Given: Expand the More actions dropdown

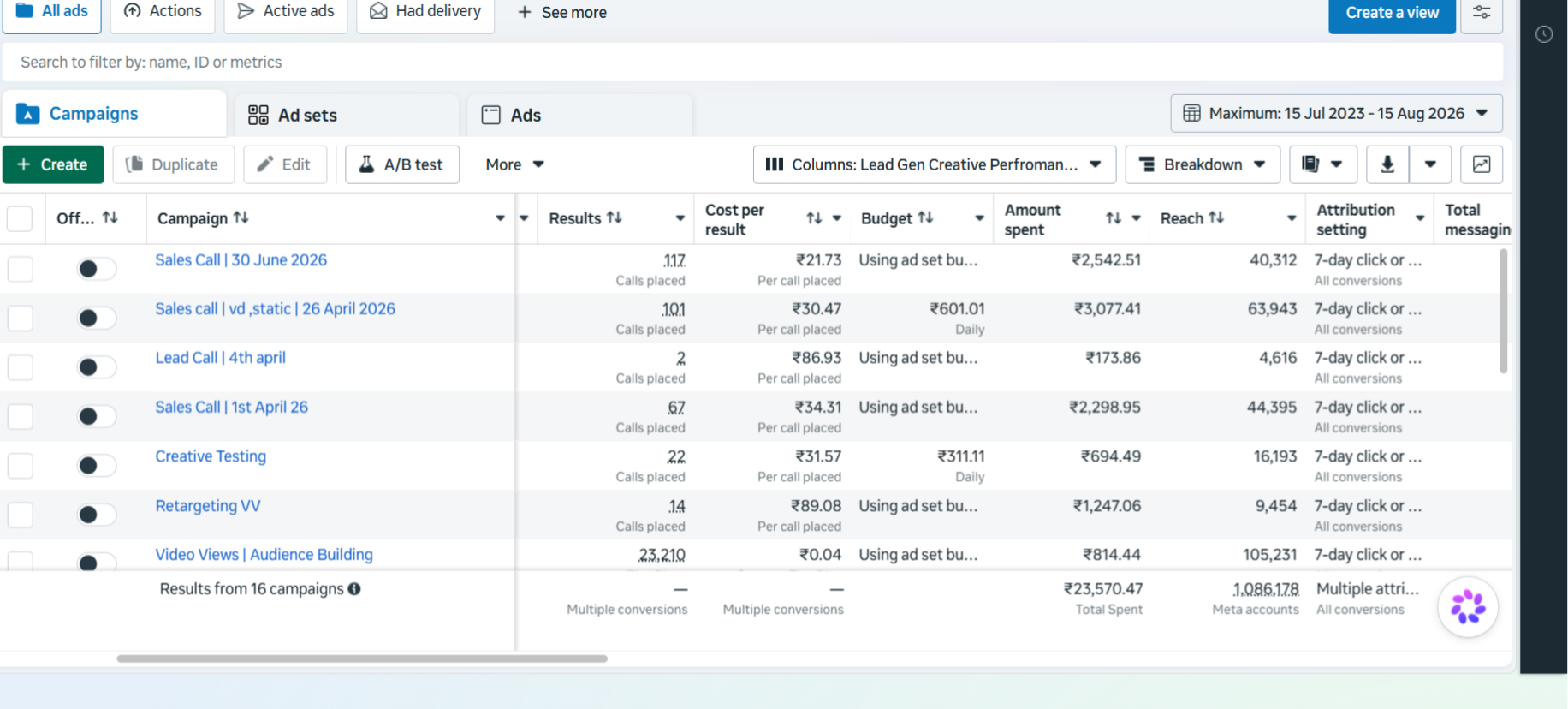Looking at the screenshot, I should (514, 164).
